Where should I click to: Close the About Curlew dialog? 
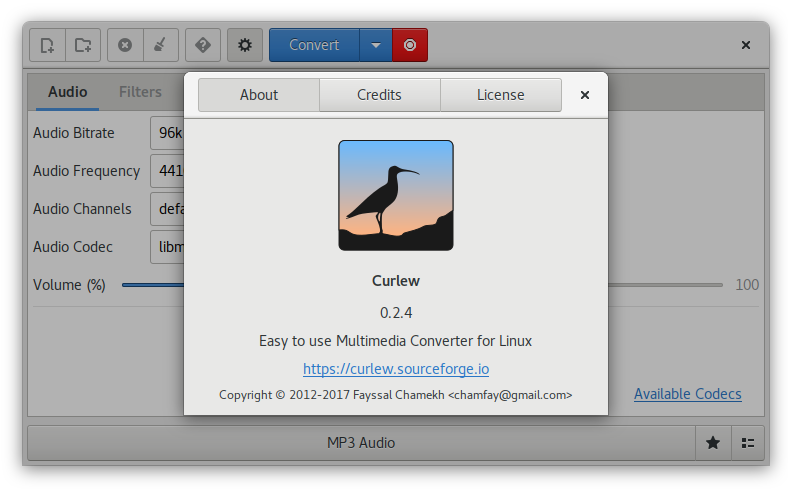[584, 95]
